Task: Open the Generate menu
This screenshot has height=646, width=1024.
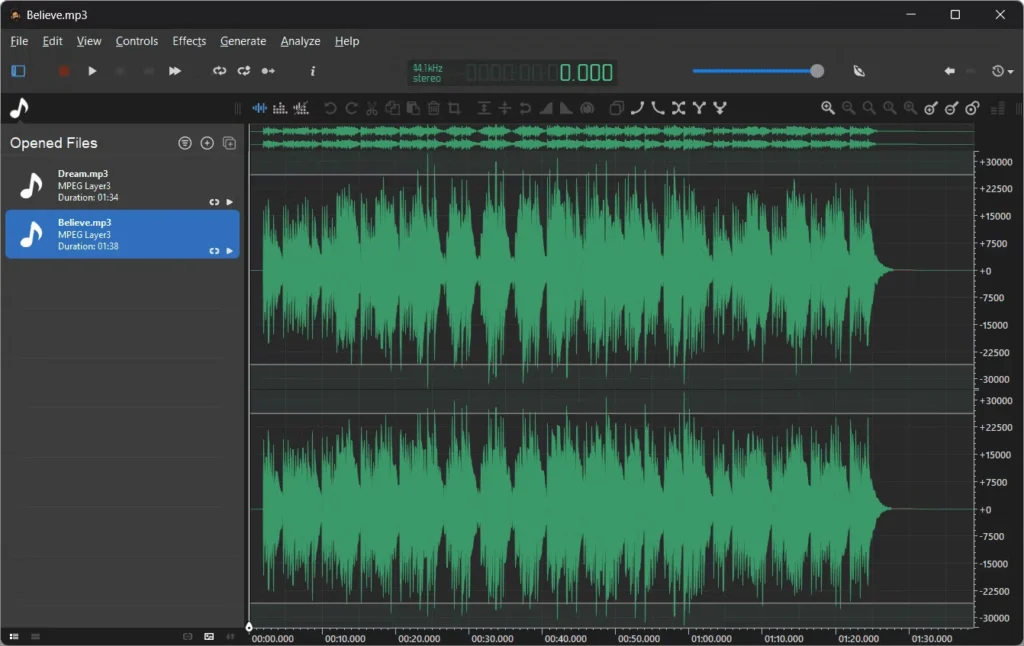Action: [243, 41]
